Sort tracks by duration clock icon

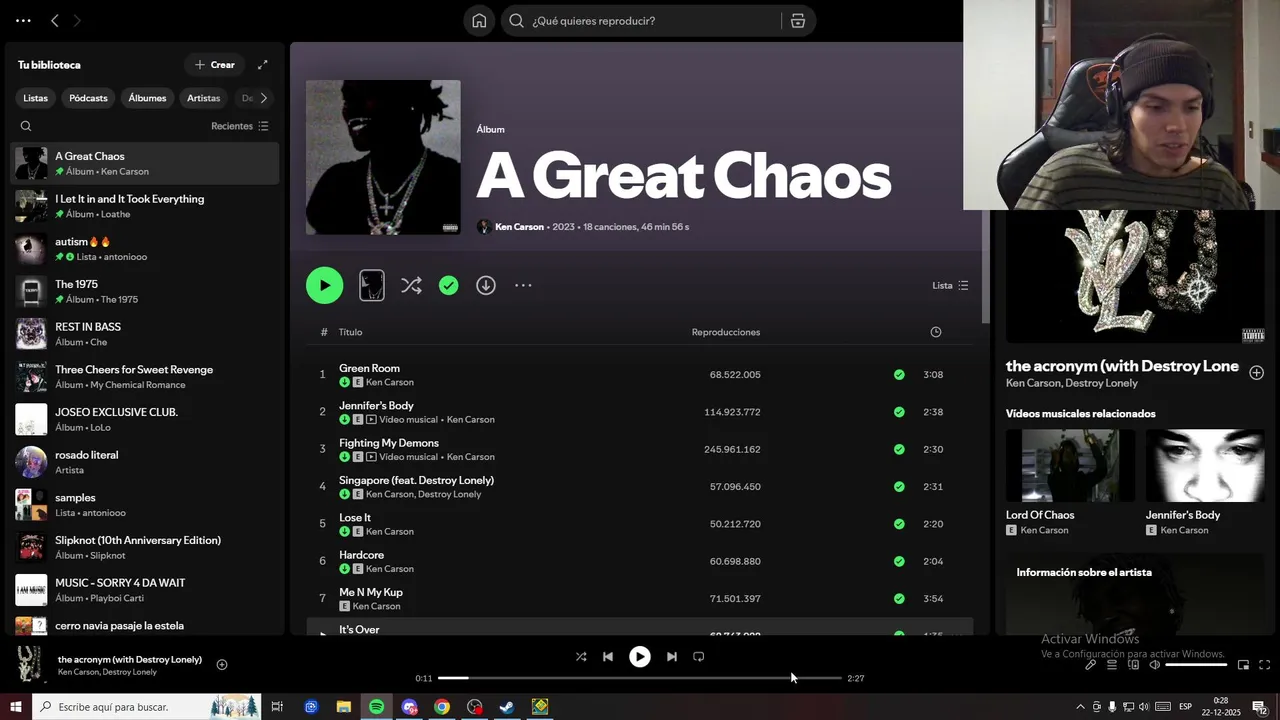pyautogui.click(x=936, y=332)
